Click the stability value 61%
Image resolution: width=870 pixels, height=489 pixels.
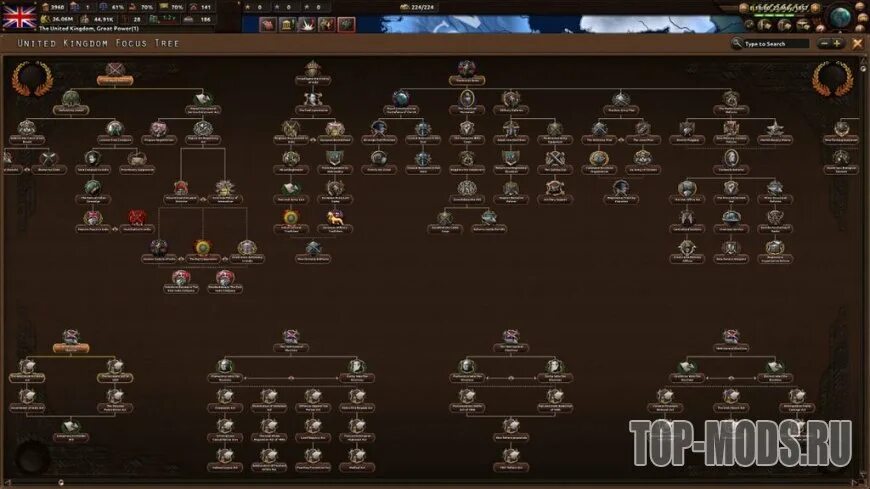point(117,7)
